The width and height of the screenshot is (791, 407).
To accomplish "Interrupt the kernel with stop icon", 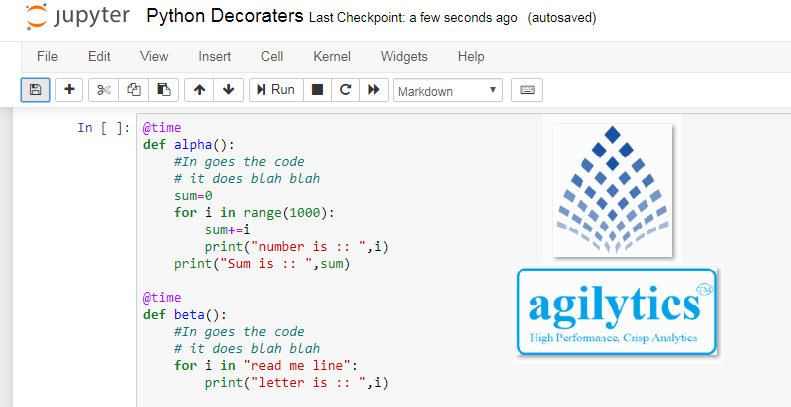I will point(317,90).
